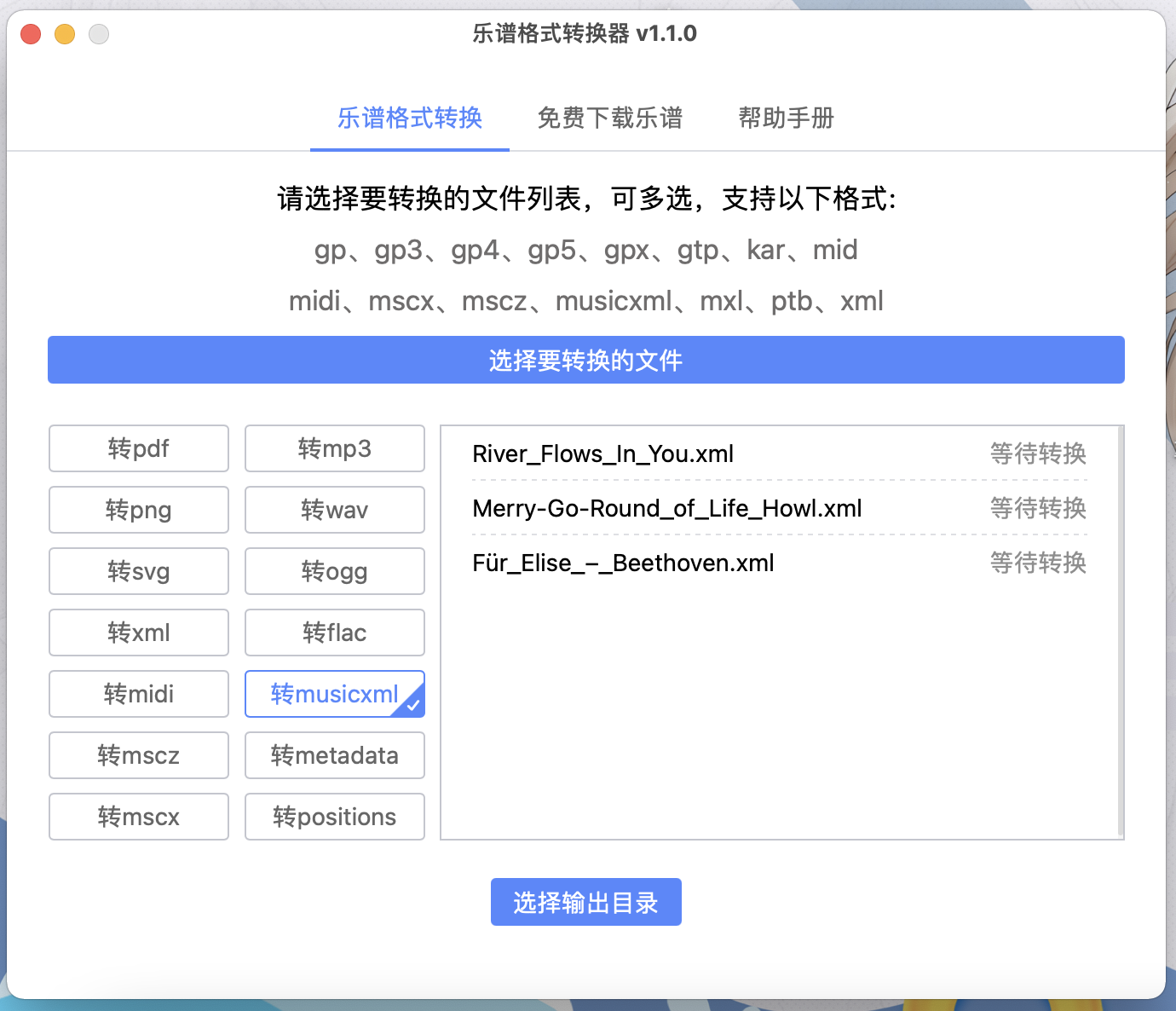Select the 转mp3 output format

tap(334, 448)
